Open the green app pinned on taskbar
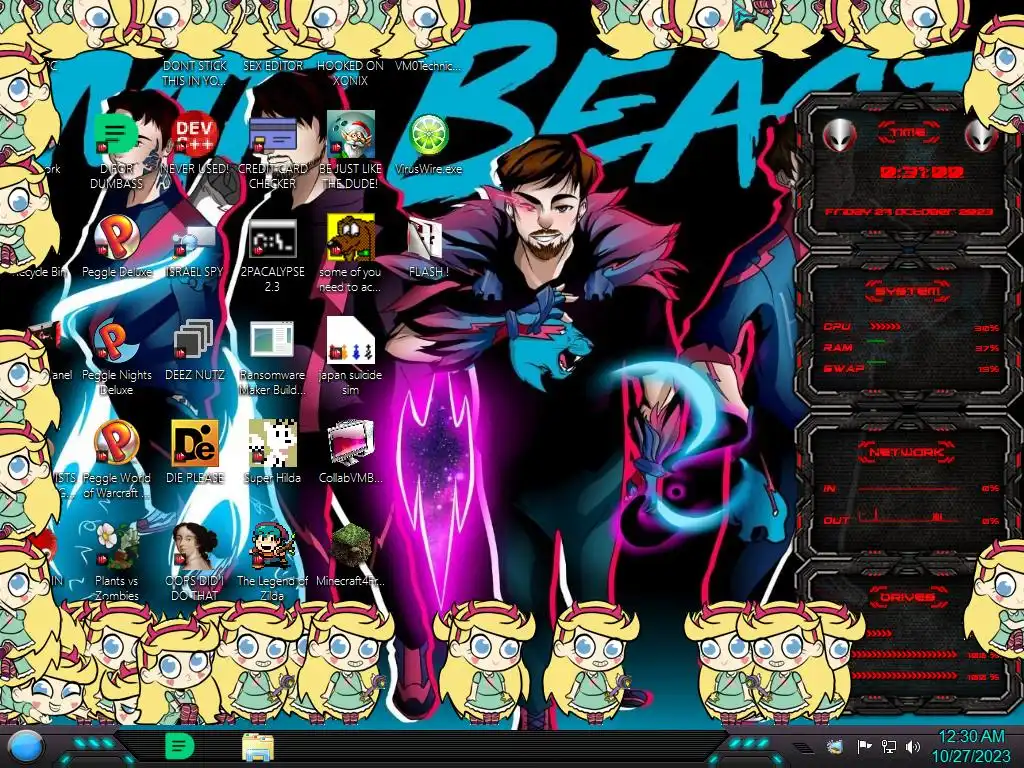 point(179,747)
